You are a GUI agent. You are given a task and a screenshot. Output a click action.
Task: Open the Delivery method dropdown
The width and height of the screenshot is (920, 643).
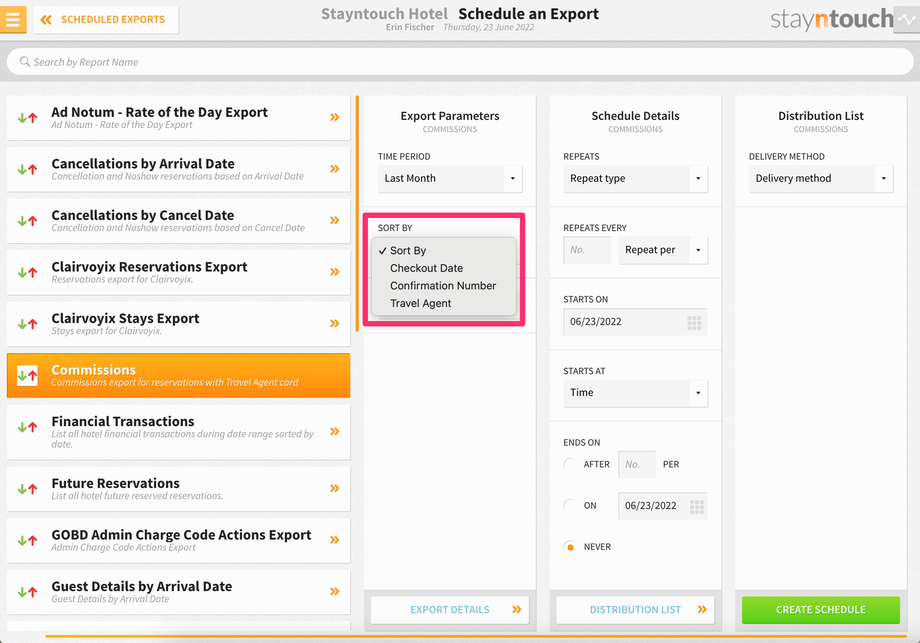(821, 178)
